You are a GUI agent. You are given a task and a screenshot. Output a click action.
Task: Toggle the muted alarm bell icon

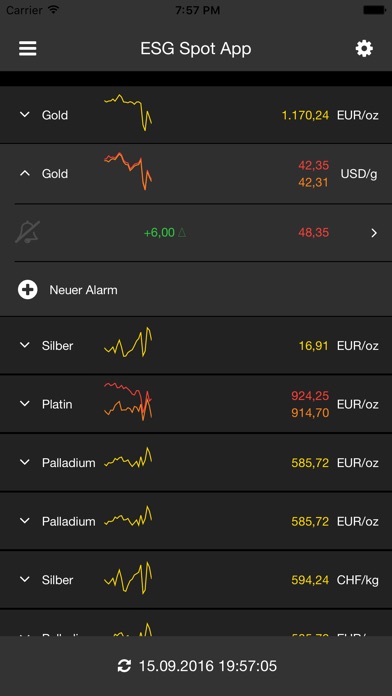pos(28,232)
